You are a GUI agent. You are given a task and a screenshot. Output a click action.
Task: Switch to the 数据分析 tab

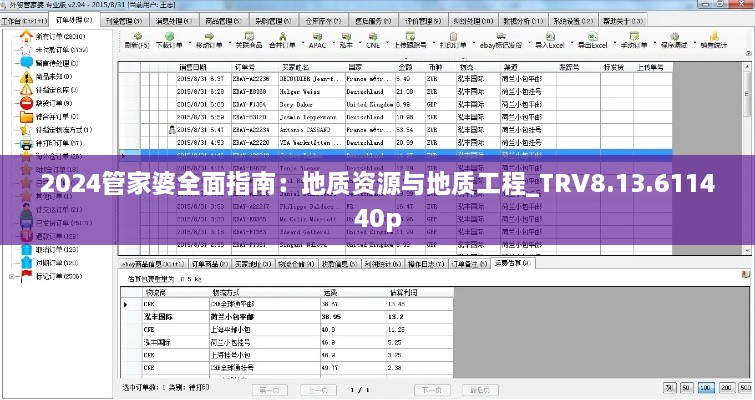click(523, 21)
